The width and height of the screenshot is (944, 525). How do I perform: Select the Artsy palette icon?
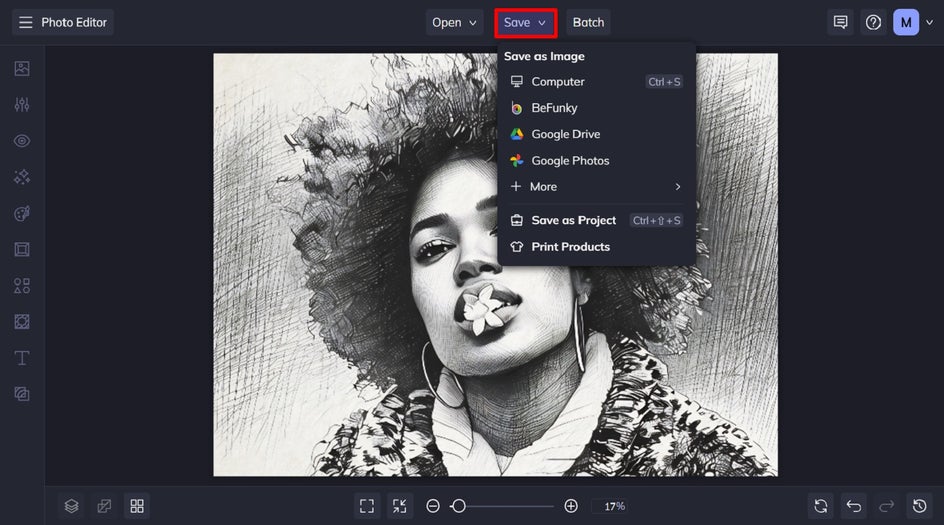pos(22,213)
